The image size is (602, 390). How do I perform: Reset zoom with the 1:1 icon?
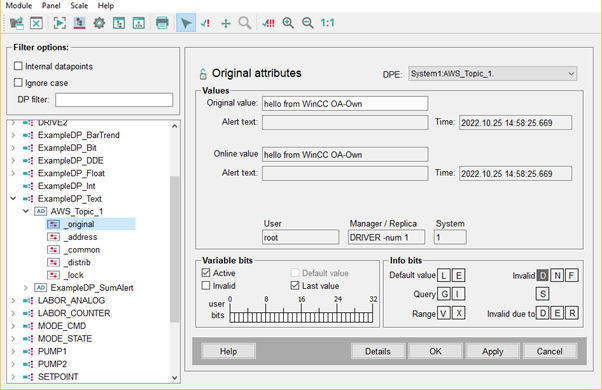327,23
